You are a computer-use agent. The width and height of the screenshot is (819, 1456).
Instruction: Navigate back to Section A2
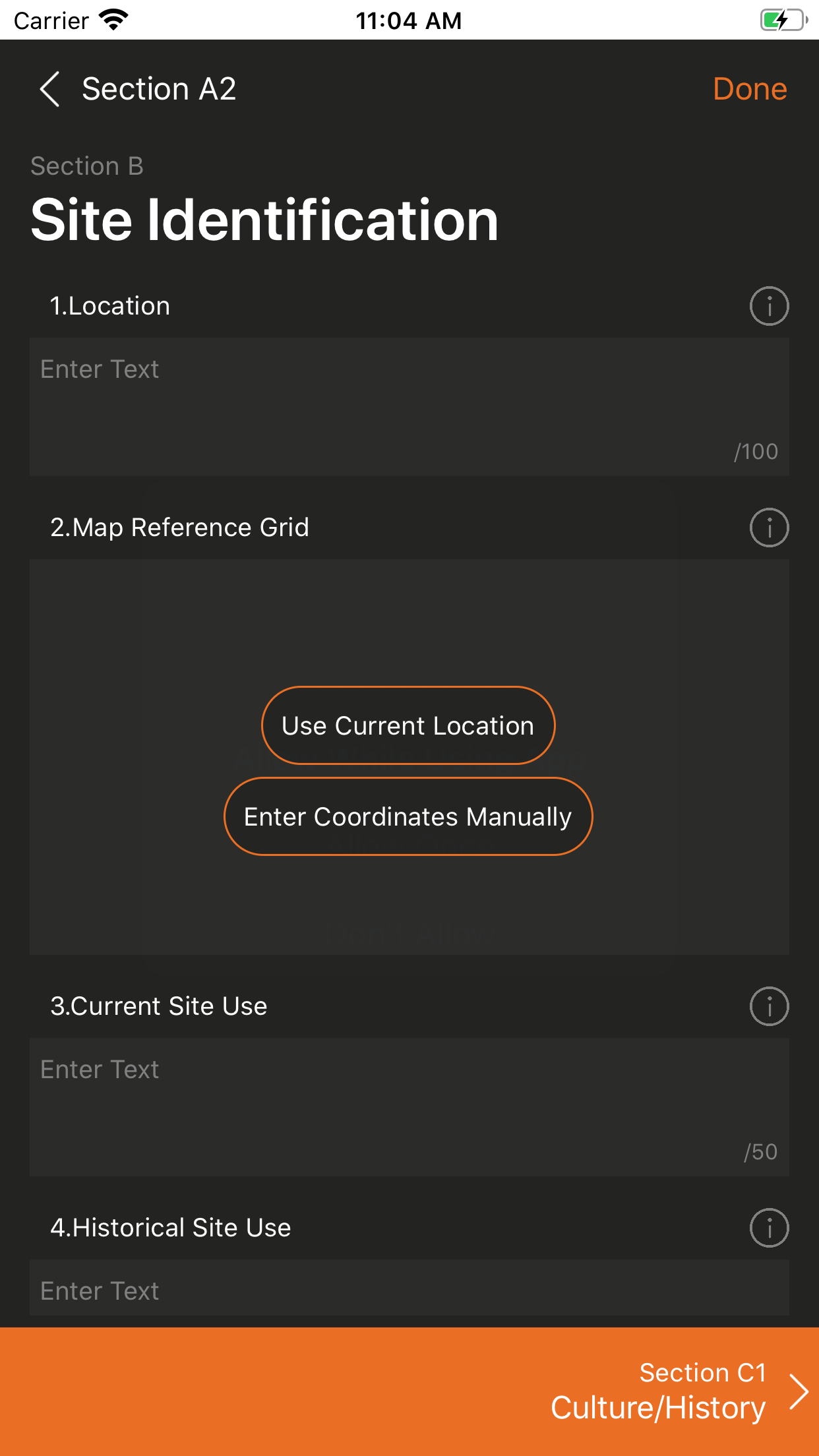click(x=158, y=88)
